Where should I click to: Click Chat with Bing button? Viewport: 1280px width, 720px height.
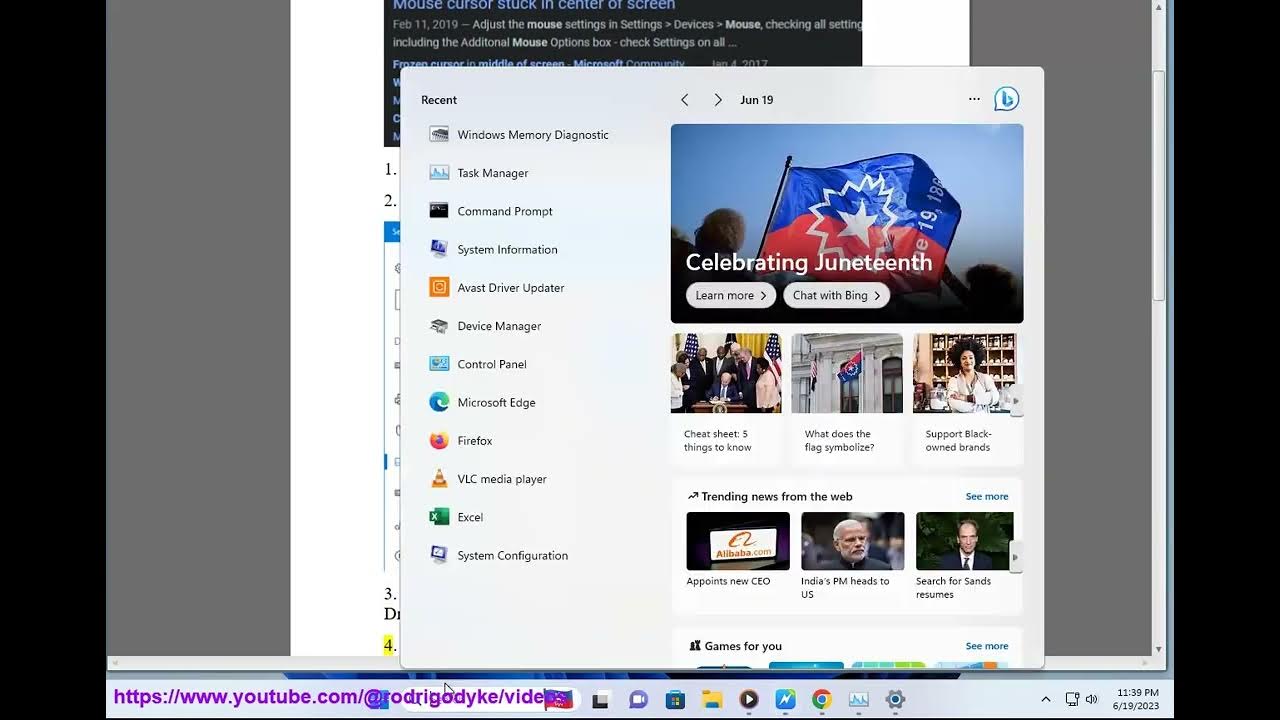click(x=836, y=295)
